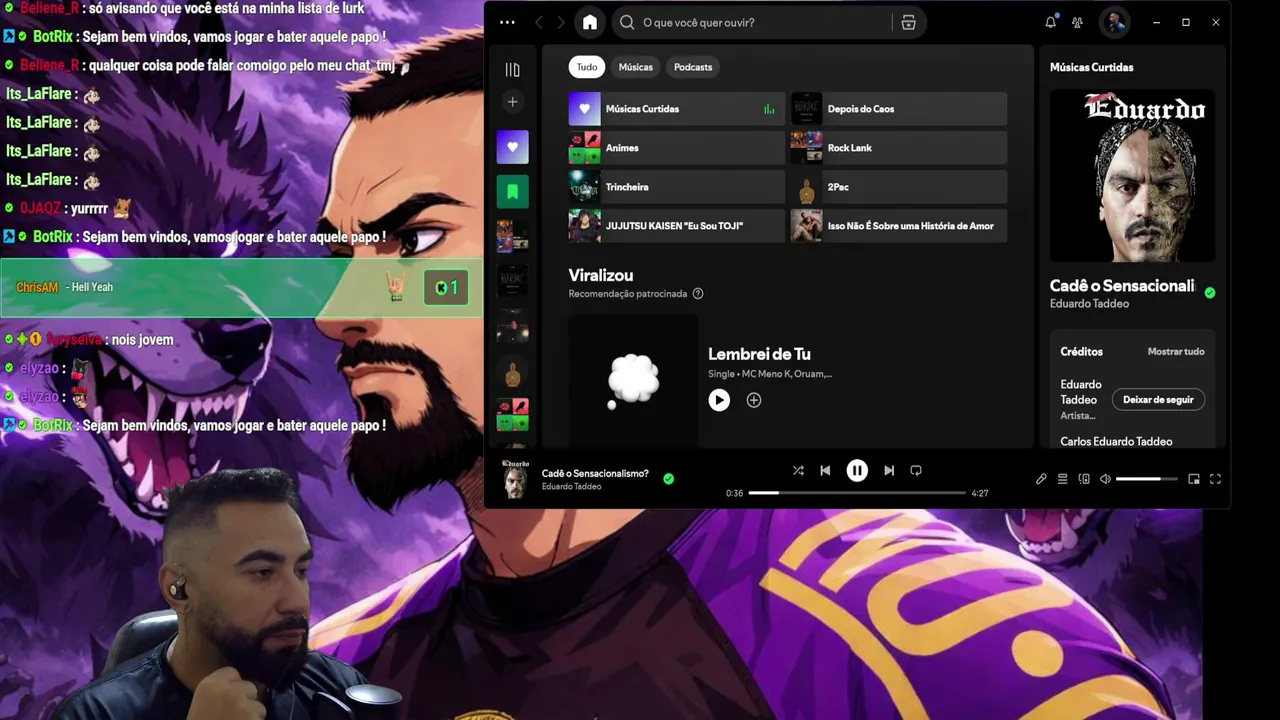The width and height of the screenshot is (1280, 720).
Task: Adjust the volume slider
Action: [1146, 479]
